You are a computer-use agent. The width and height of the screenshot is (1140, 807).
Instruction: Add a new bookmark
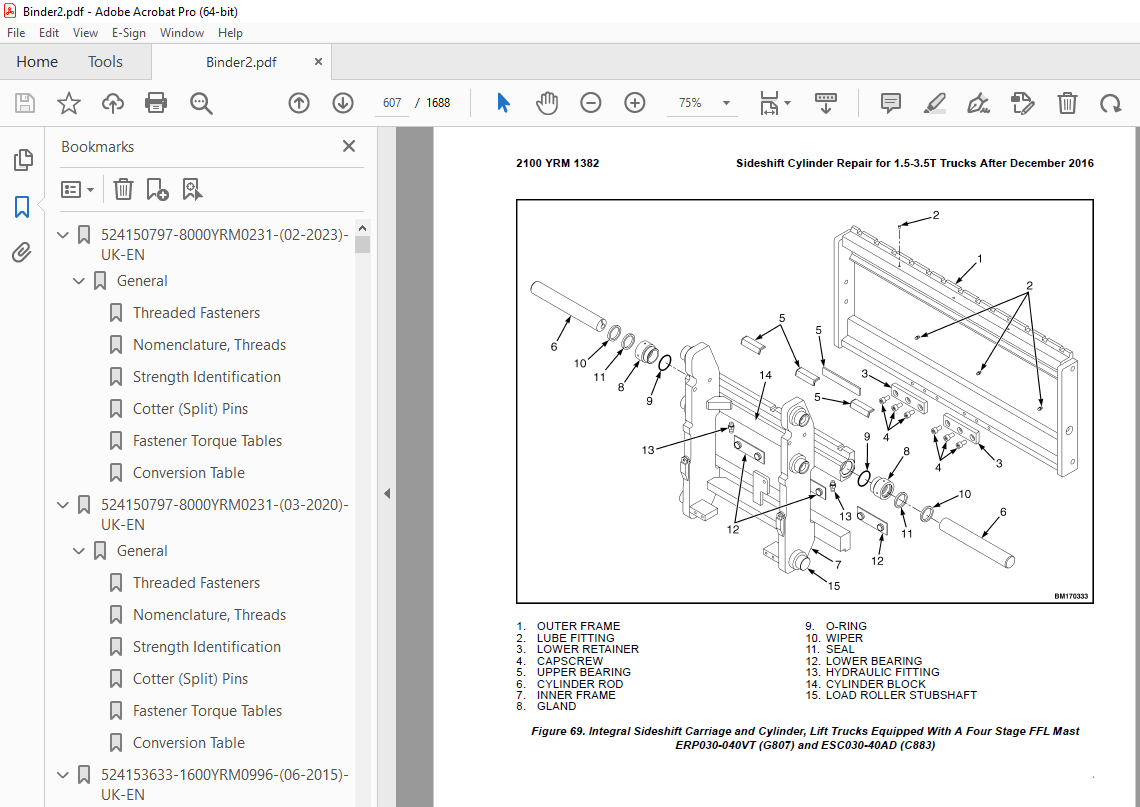tap(157, 190)
